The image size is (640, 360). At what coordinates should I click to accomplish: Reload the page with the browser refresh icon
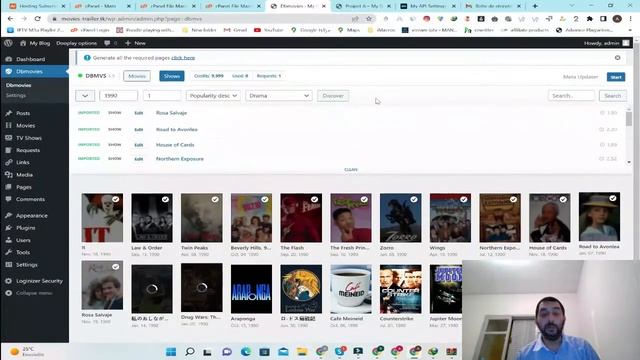point(38,19)
